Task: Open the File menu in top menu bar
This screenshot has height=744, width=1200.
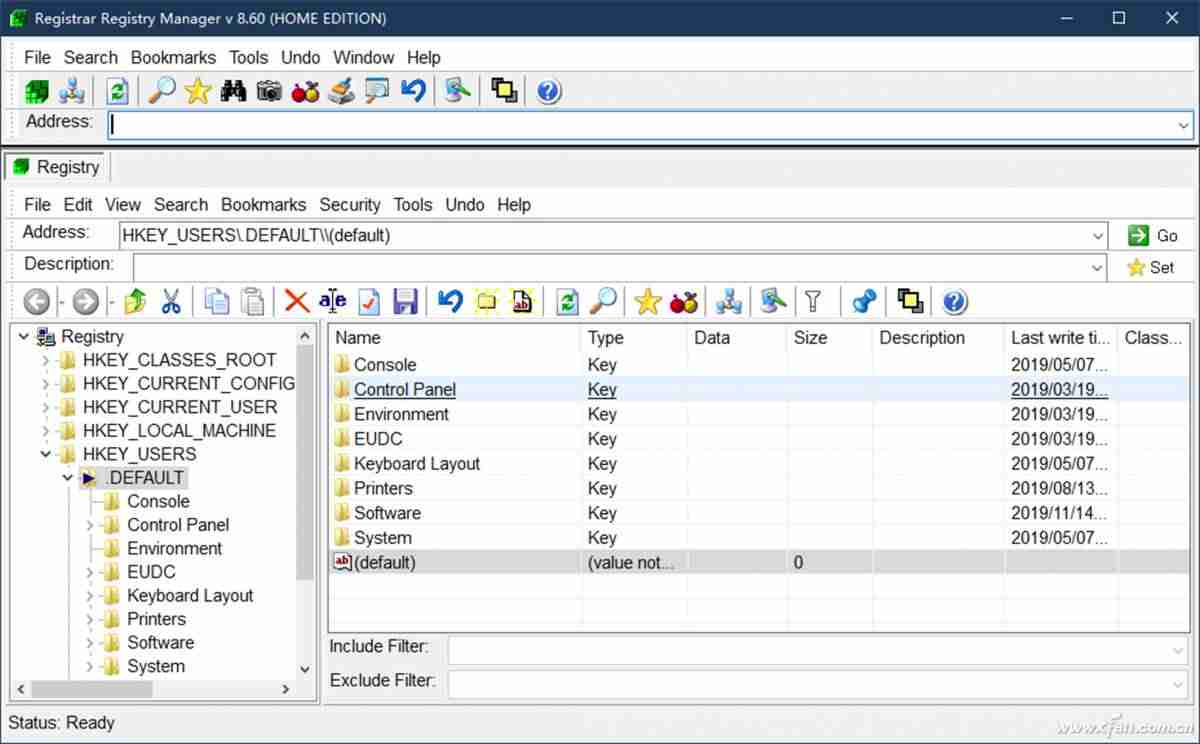Action: pyautogui.click(x=37, y=57)
